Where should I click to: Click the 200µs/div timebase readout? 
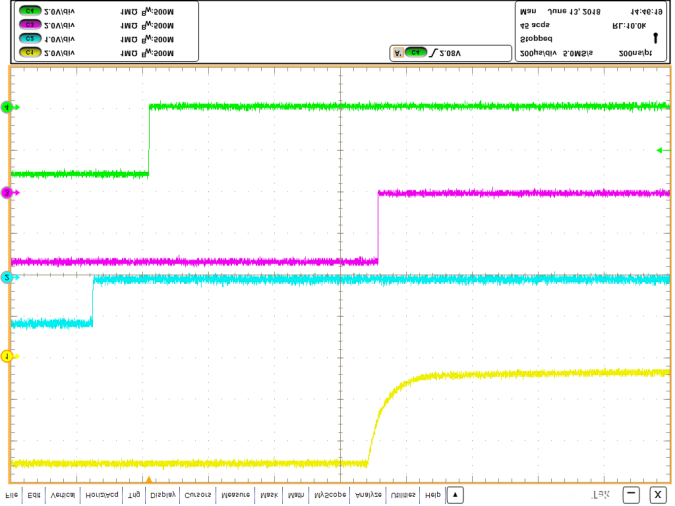click(x=538, y=53)
